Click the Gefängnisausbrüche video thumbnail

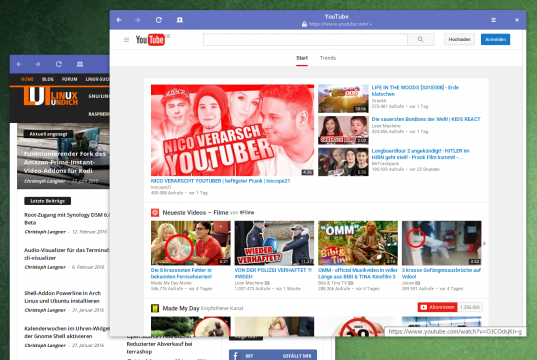(441, 243)
